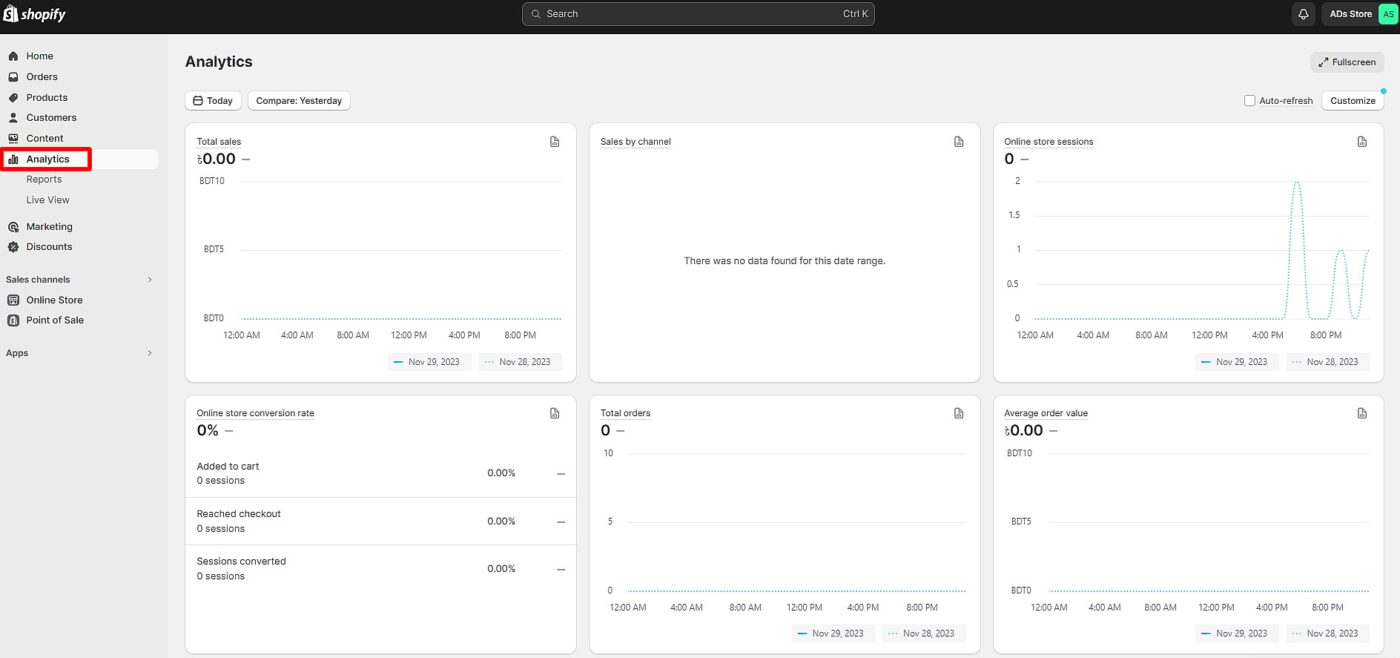
Task: Click the Analytics bar chart icon
Action: coord(14,159)
